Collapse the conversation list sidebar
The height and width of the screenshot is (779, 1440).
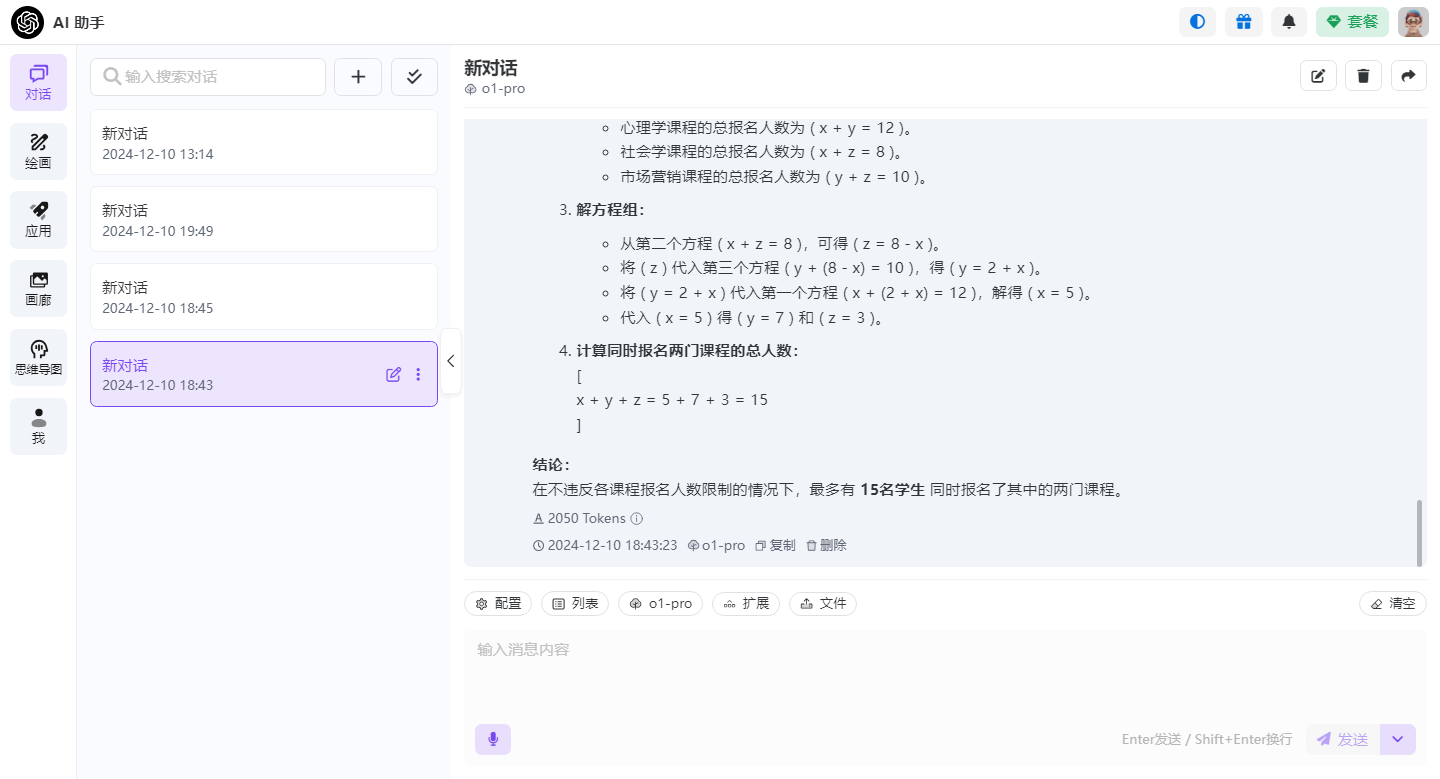tap(451, 361)
